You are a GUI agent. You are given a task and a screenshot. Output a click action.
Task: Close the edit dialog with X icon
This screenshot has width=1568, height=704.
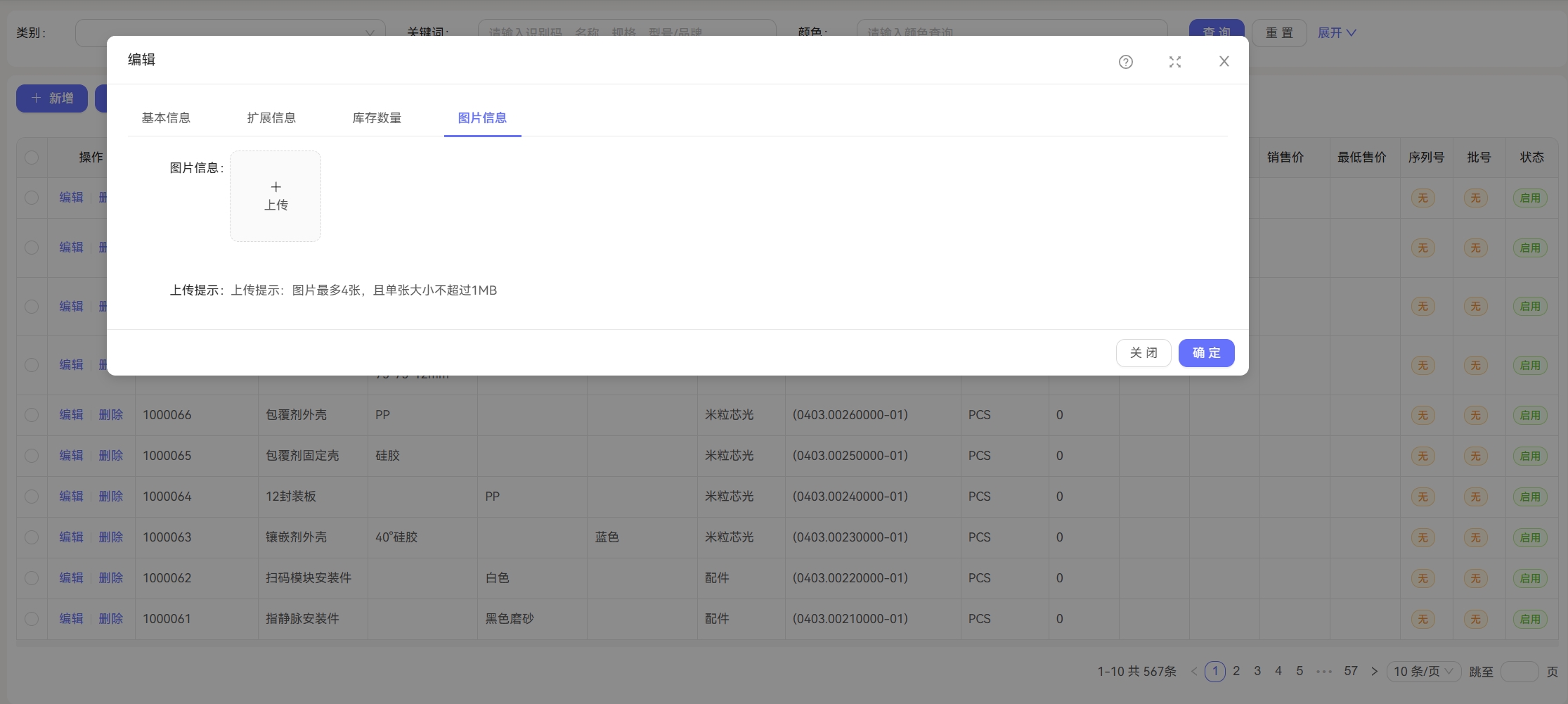[1224, 62]
